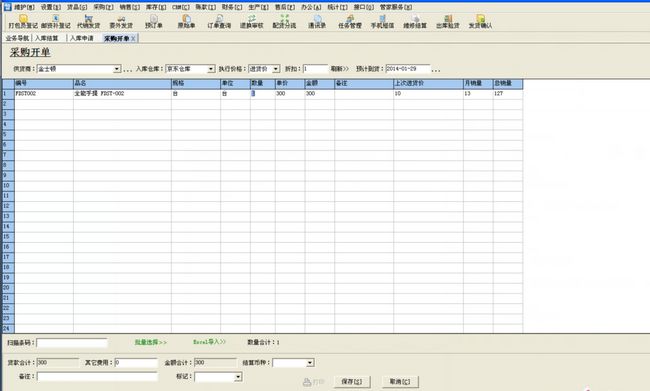Click the application icon in the menu bar corner
Image resolution: width=650 pixels, height=391 pixels.
(x=7, y=7)
